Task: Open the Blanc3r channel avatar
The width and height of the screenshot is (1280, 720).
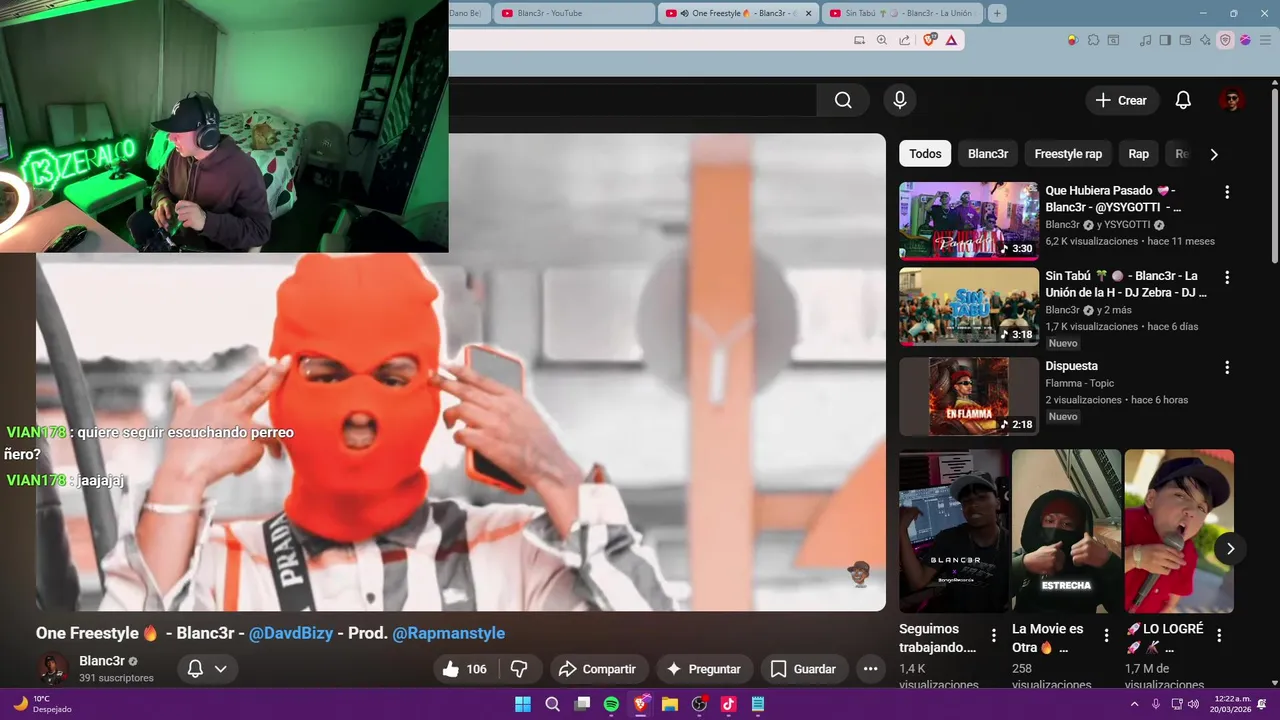Action: pos(53,669)
